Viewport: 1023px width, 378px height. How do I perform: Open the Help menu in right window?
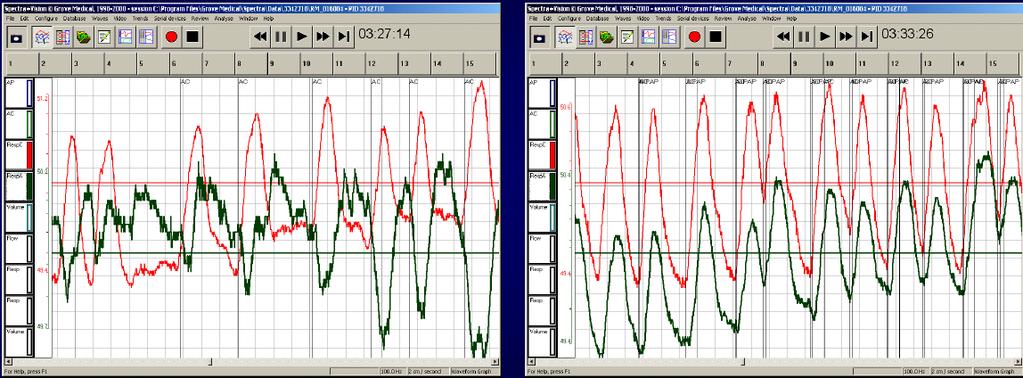792,18
